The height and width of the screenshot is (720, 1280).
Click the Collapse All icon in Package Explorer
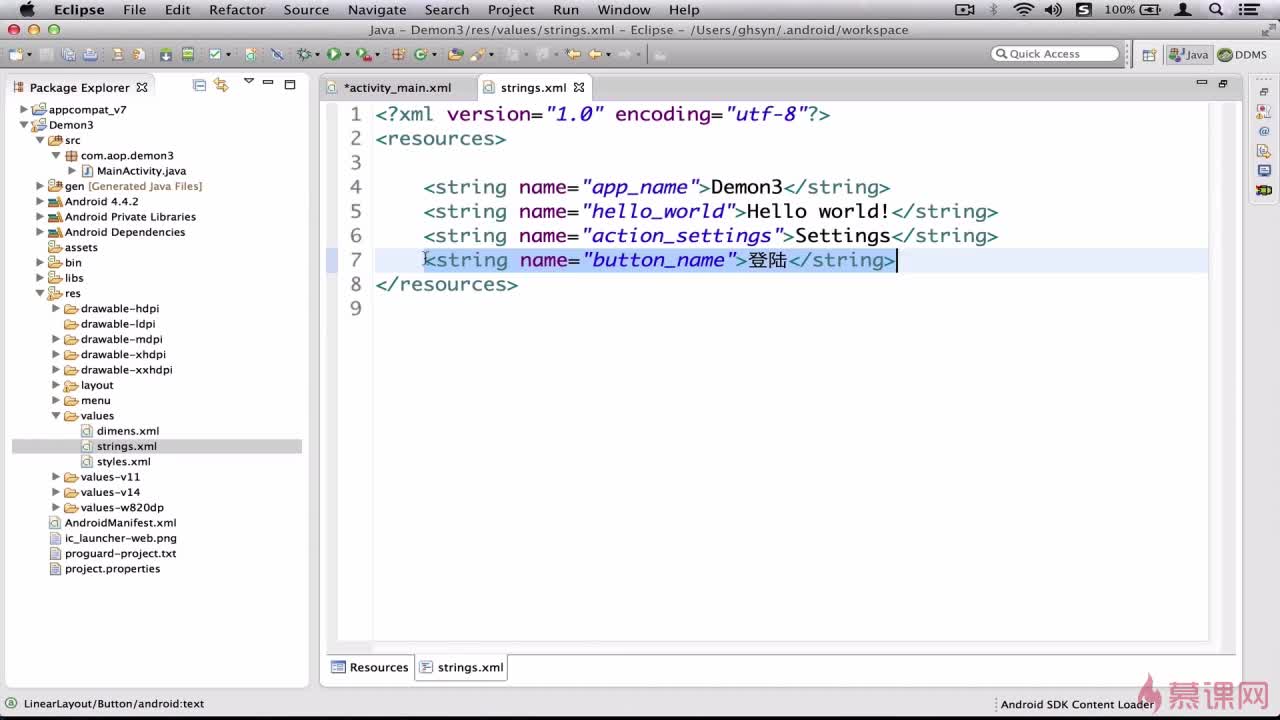click(199, 85)
